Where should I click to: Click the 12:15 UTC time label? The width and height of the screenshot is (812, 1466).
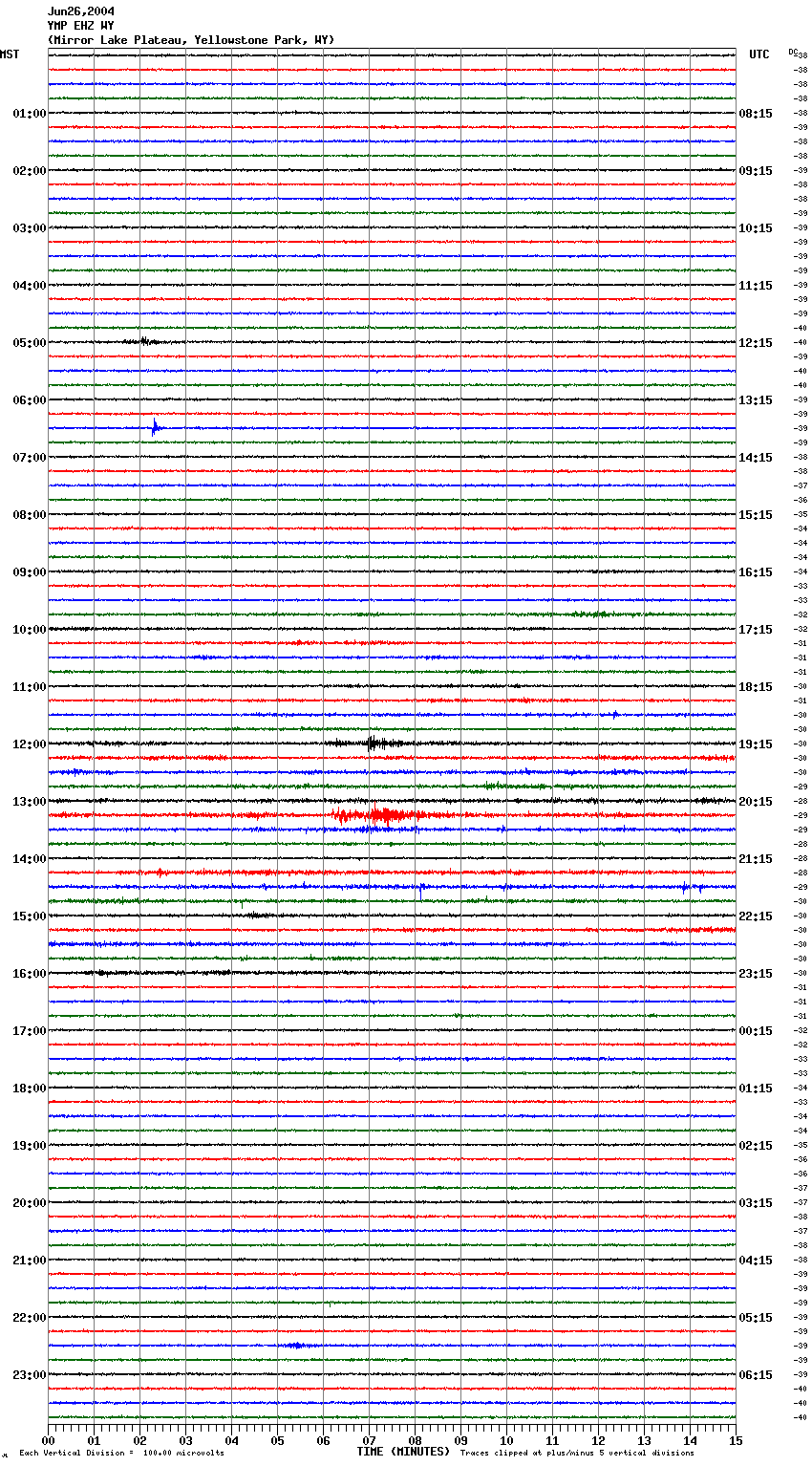click(756, 343)
